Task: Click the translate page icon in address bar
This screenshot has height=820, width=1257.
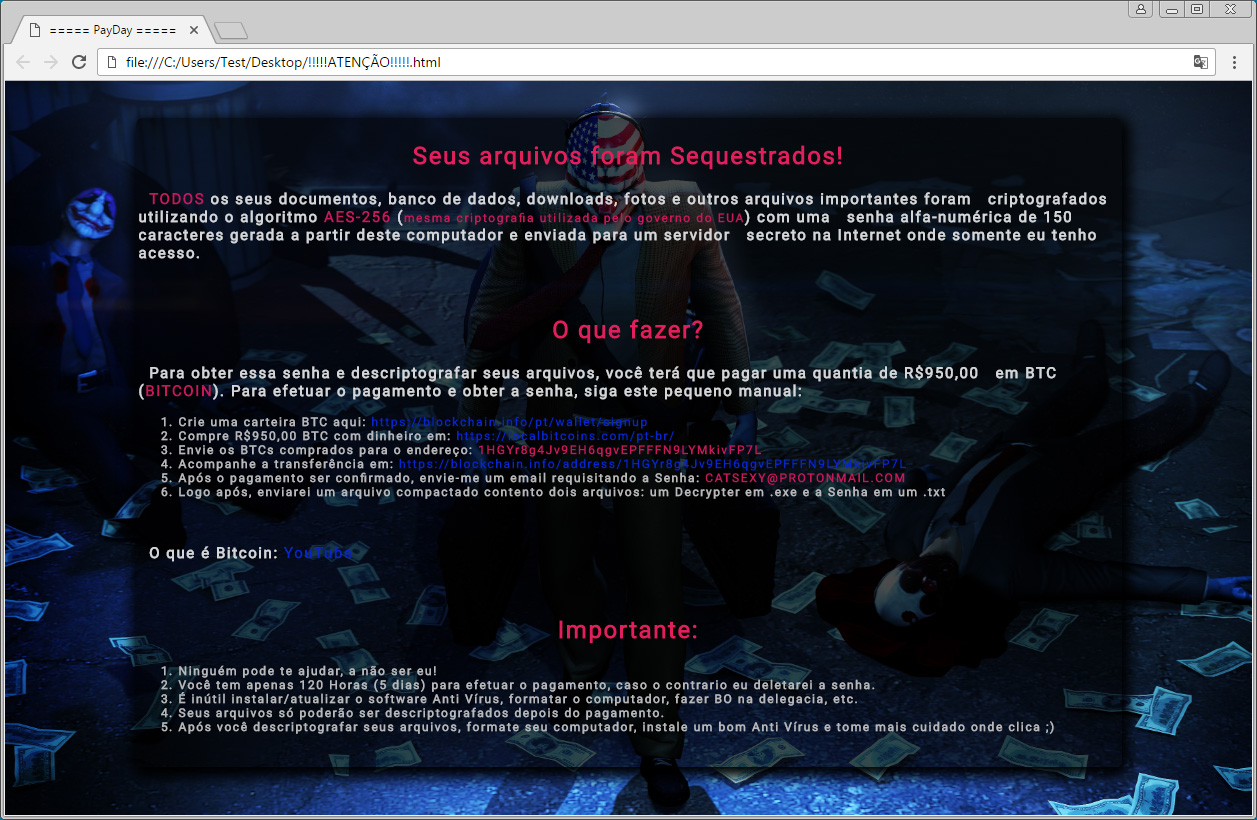Action: (x=1200, y=62)
